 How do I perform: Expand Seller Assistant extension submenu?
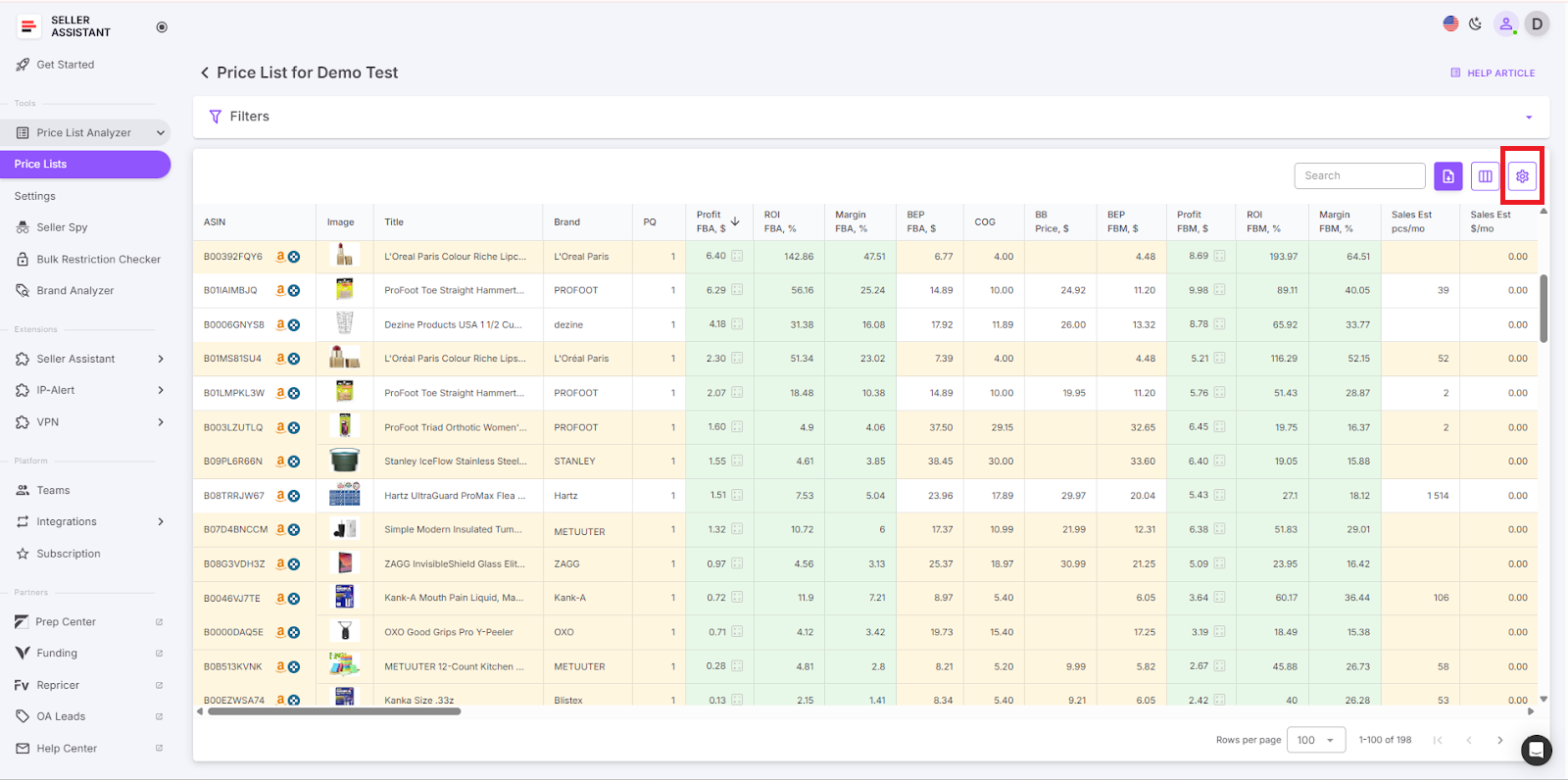point(161,360)
